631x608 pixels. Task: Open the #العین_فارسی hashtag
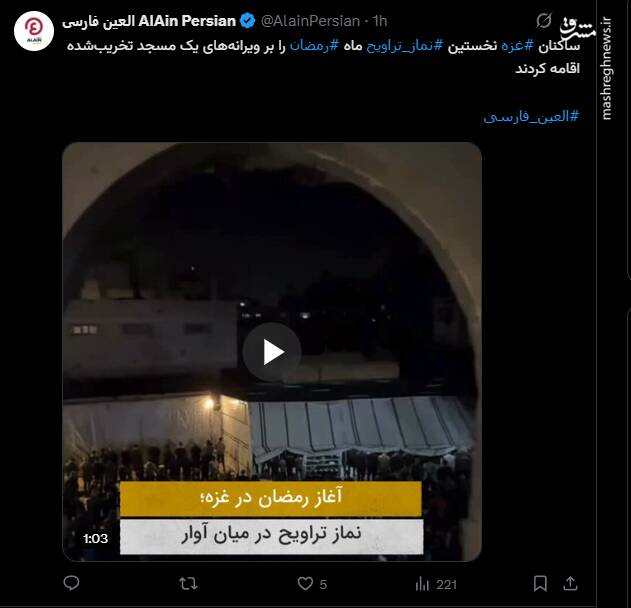pyautogui.click(x=531, y=117)
